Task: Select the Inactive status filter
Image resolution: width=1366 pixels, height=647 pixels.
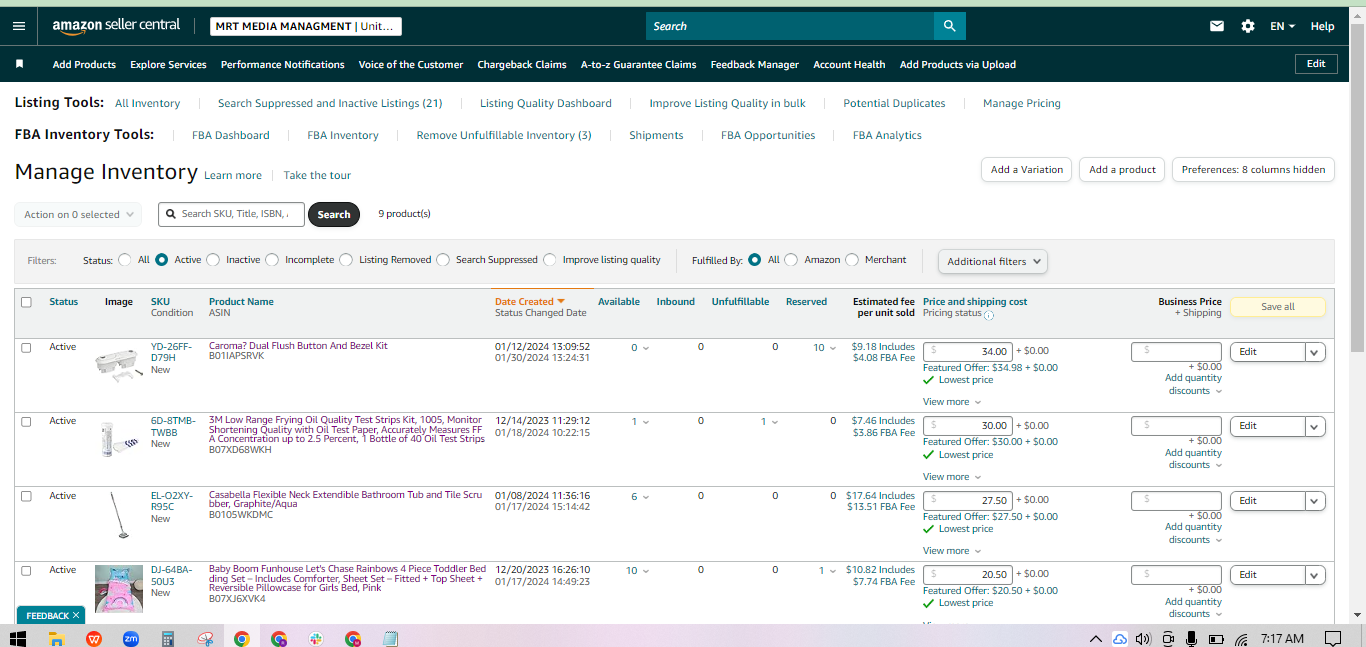Action: click(x=213, y=260)
